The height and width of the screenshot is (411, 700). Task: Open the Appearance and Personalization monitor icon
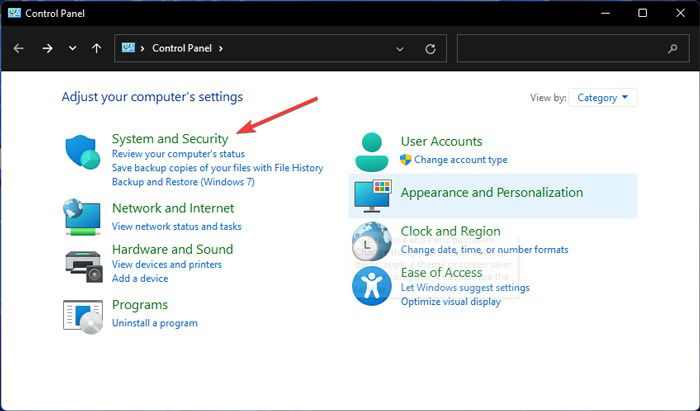click(x=373, y=196)
